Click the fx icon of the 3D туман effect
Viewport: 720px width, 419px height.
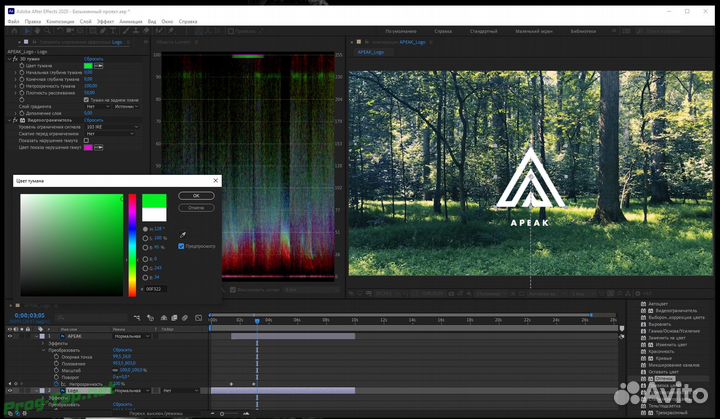coord(17,59)
